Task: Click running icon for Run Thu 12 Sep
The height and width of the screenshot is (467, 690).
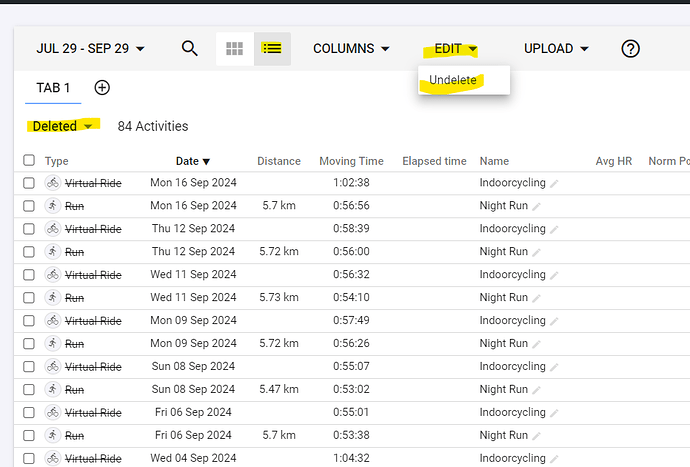Action: tap(53, 251)
